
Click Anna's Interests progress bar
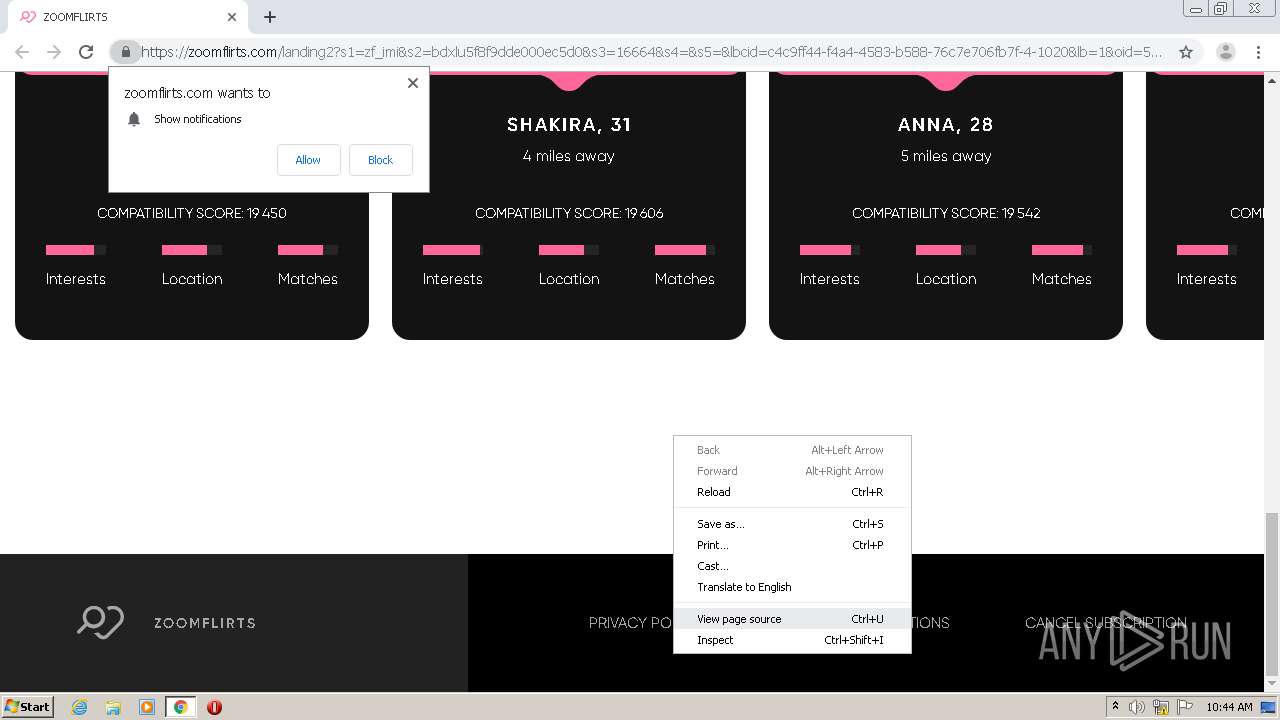(830, 250)
